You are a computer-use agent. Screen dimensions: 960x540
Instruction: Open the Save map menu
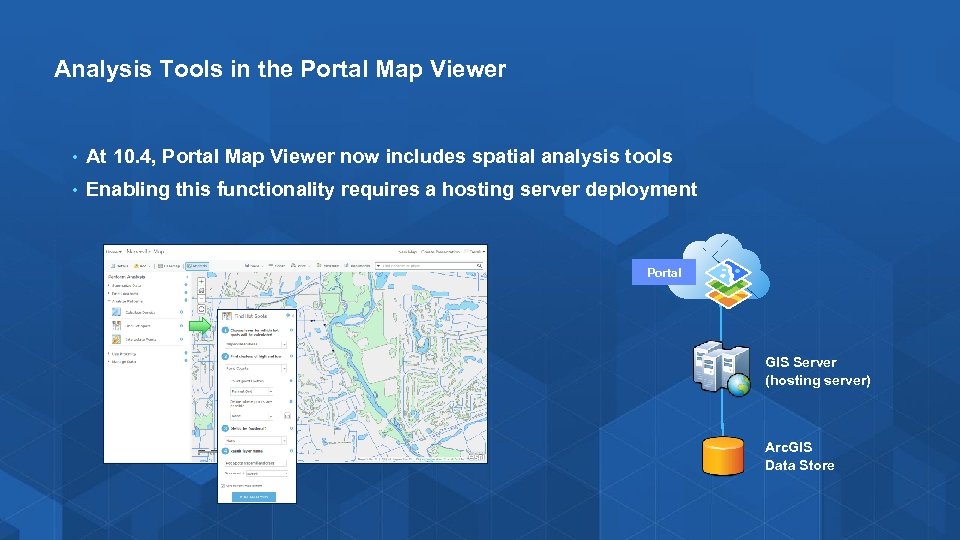(254, 266)
